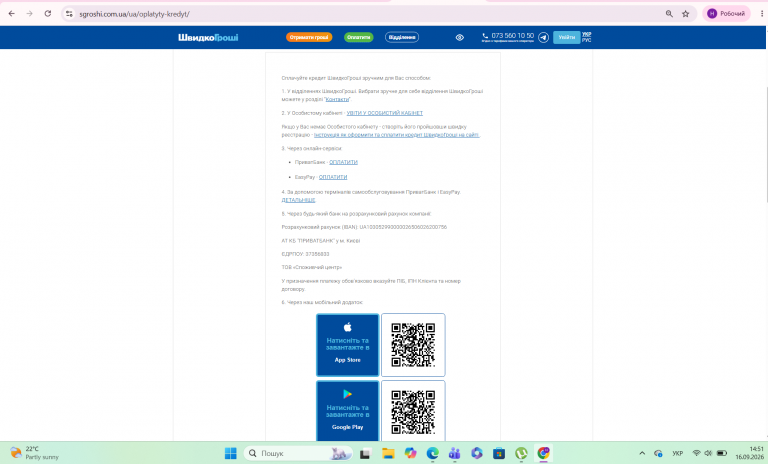This screenshot has width=768, height=464.
Task: Click the ТОВ «Споживчий центр» text
Action: pos(312,268)
